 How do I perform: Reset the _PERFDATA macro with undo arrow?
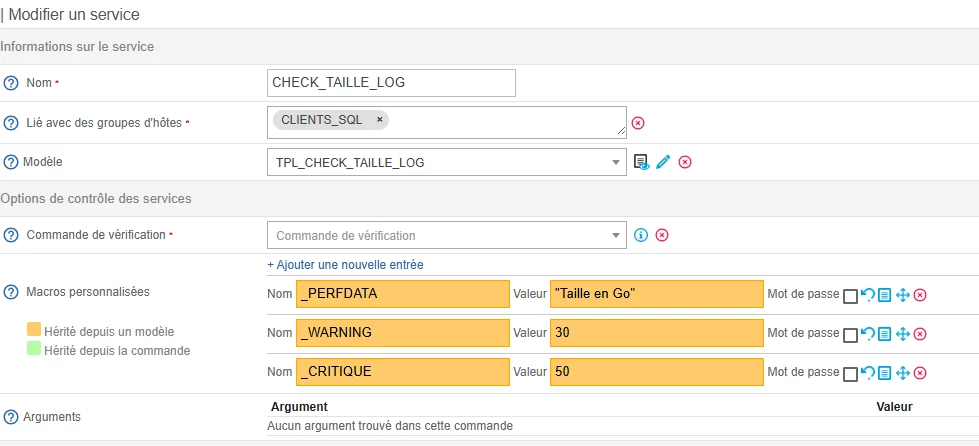coord(867,295)
